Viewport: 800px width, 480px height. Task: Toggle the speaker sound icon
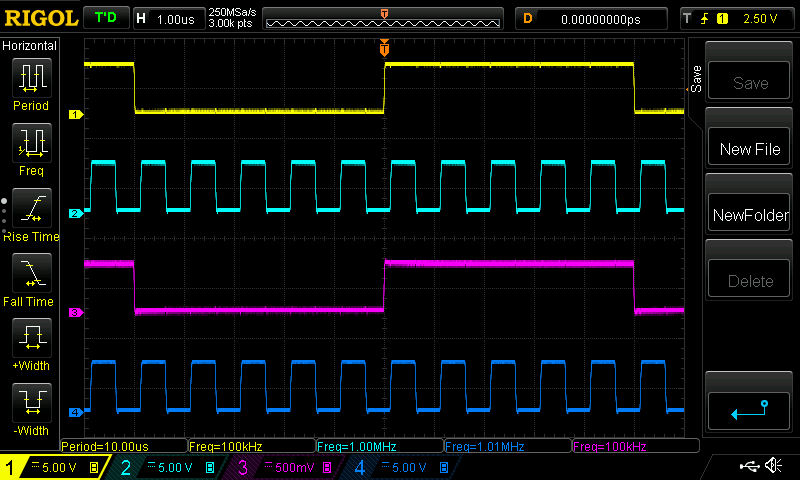773,466
